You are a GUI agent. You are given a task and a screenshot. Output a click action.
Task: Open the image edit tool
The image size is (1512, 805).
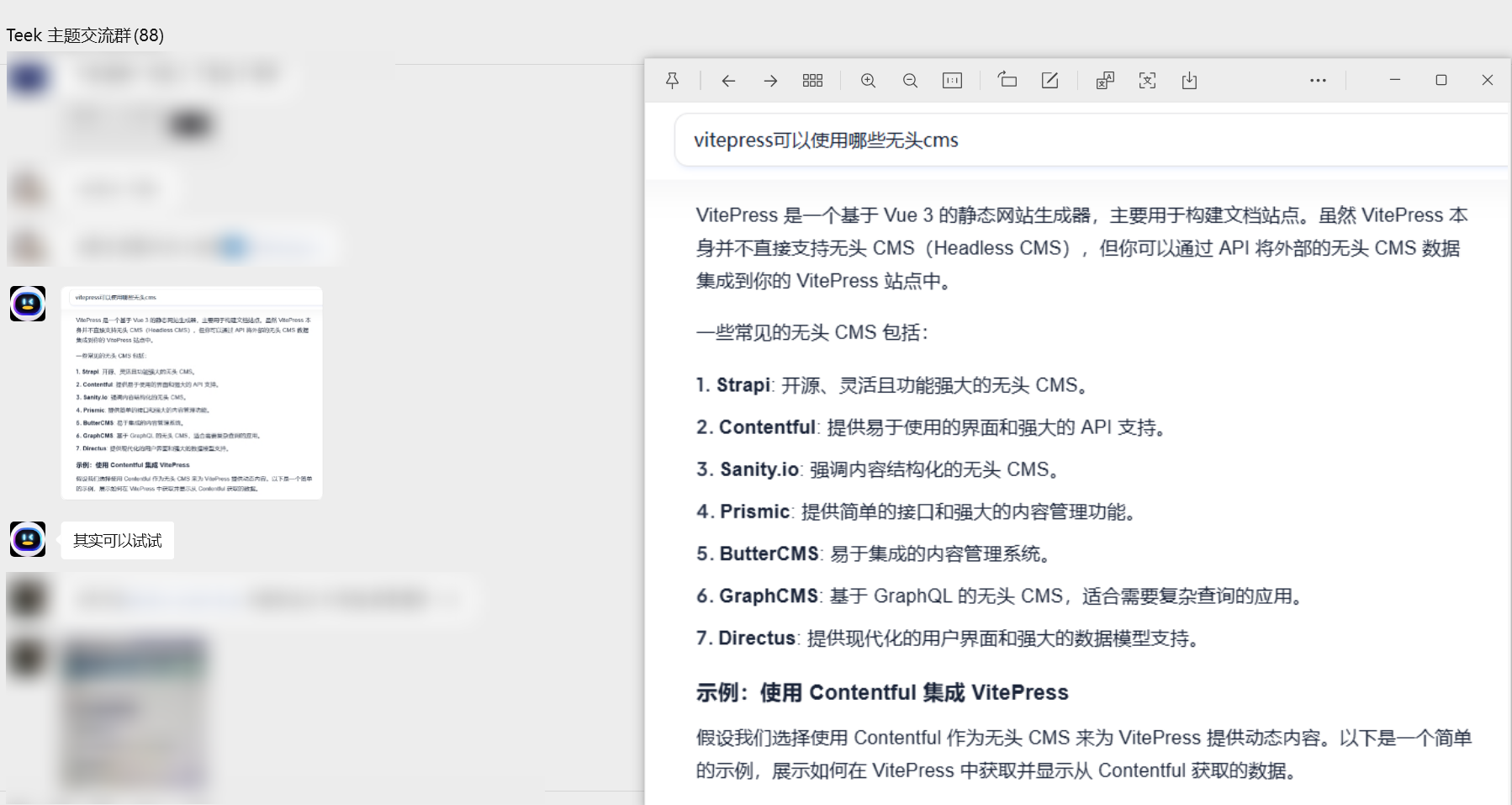(x=1049, y=81)
